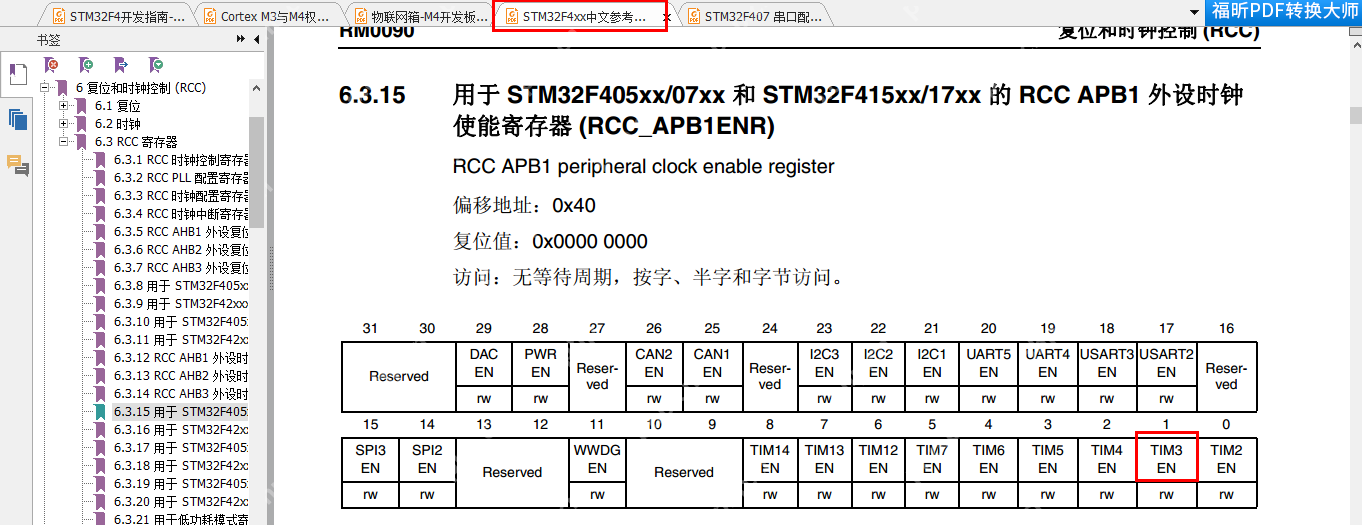The width and height of the screenshot is (1362, 525).
Task: Click the TIM3 EN table cell
Action: [x=1166, y=459]
